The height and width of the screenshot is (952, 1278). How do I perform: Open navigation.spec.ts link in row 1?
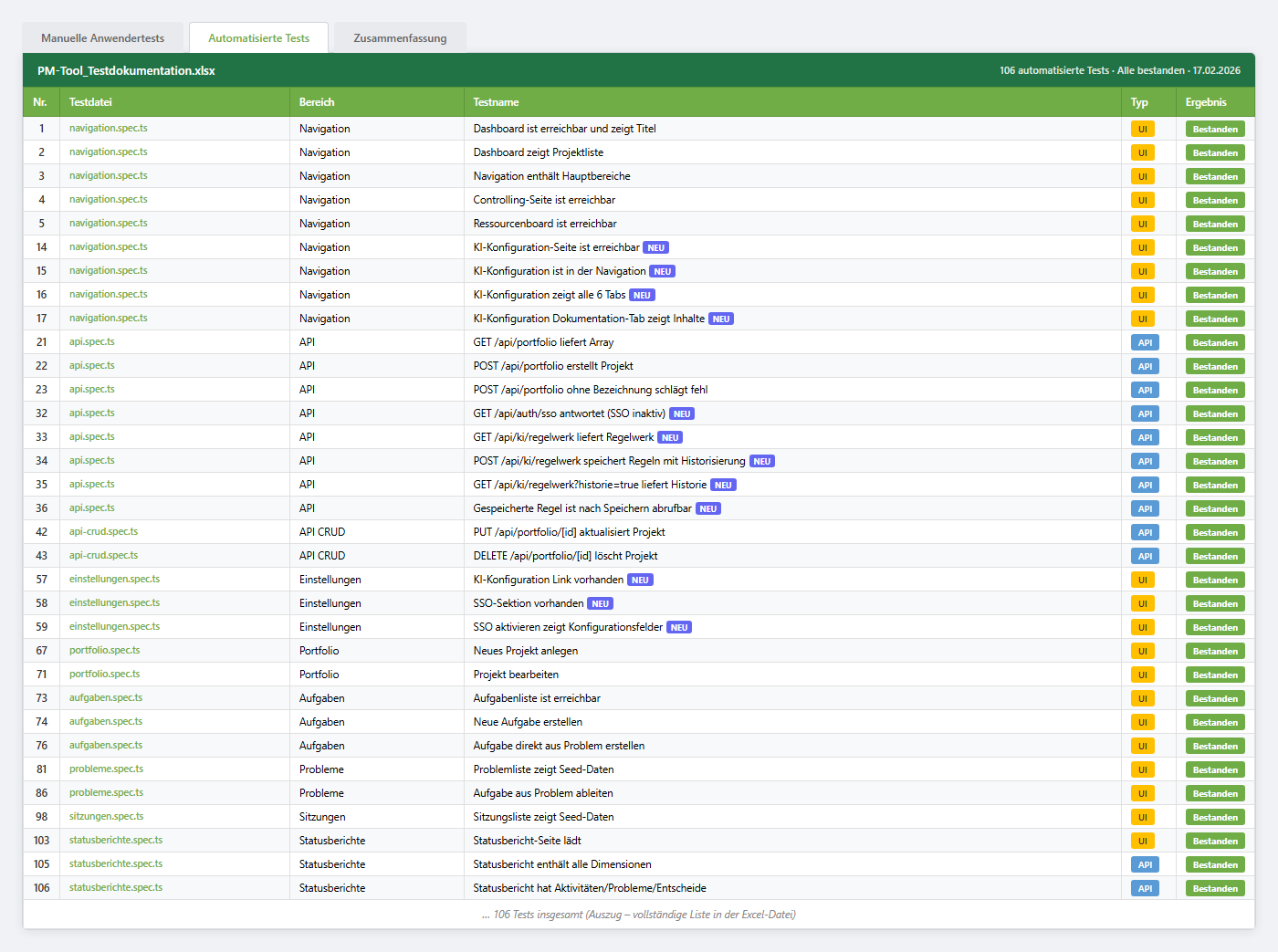pyautogui.click(x=109, y=128)
